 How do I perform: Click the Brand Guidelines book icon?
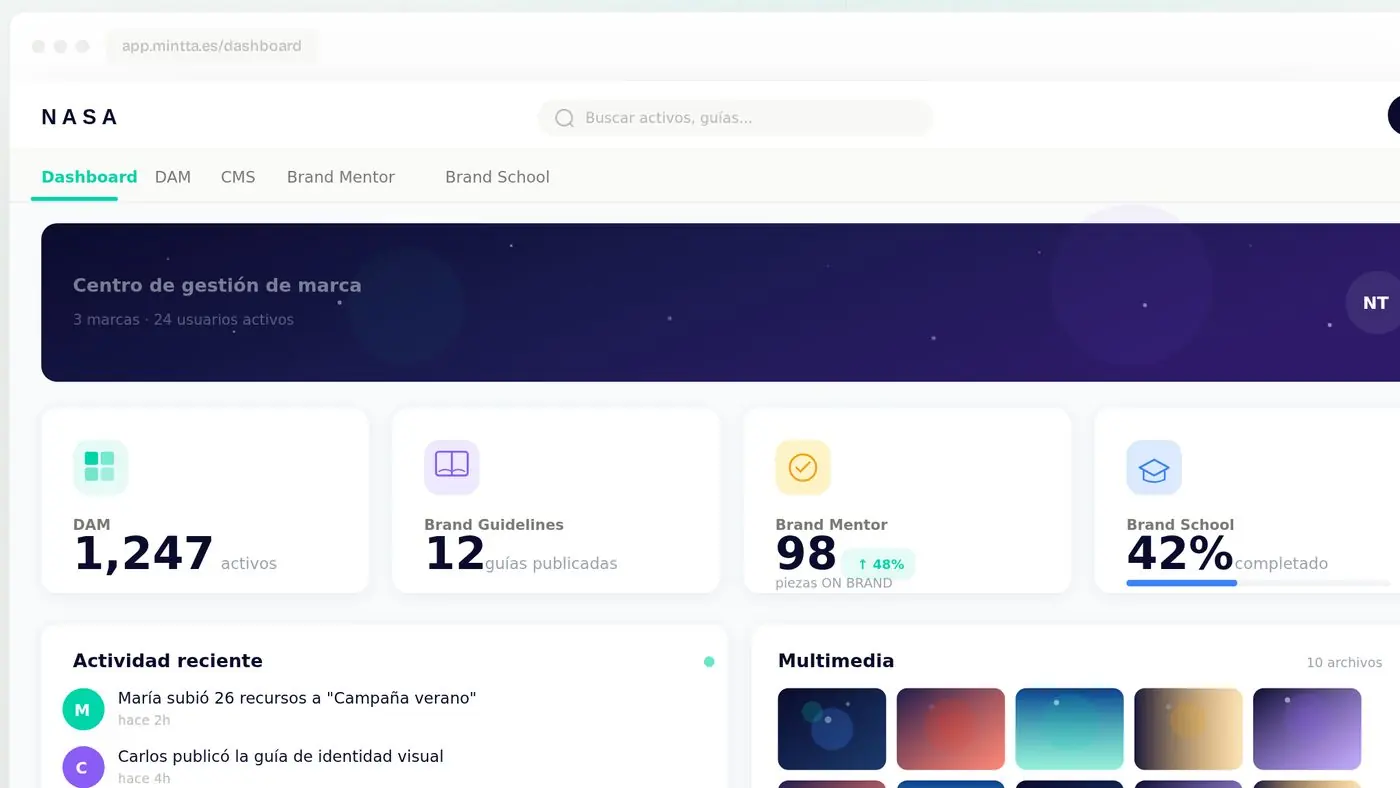tap(452, 467)
